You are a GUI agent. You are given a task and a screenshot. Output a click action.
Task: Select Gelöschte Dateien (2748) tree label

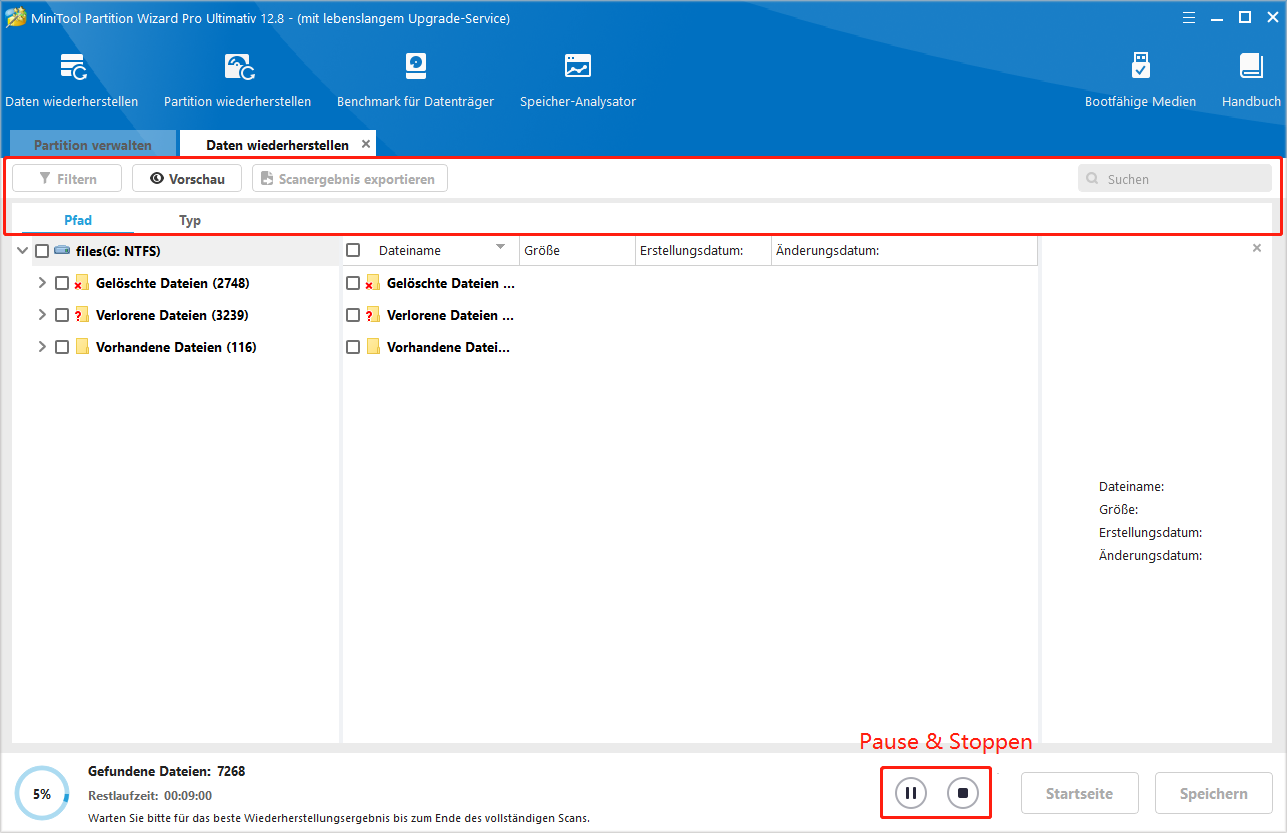coord(173,283)
